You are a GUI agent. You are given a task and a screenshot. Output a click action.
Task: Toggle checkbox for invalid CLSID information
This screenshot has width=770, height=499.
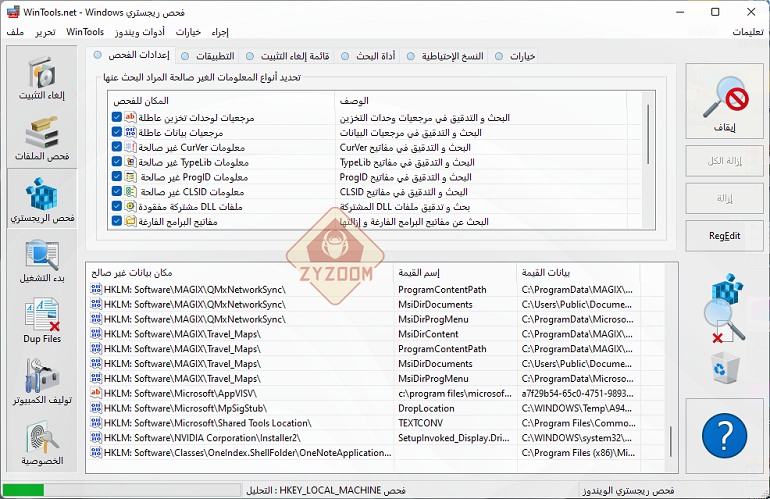coord(116,191)
